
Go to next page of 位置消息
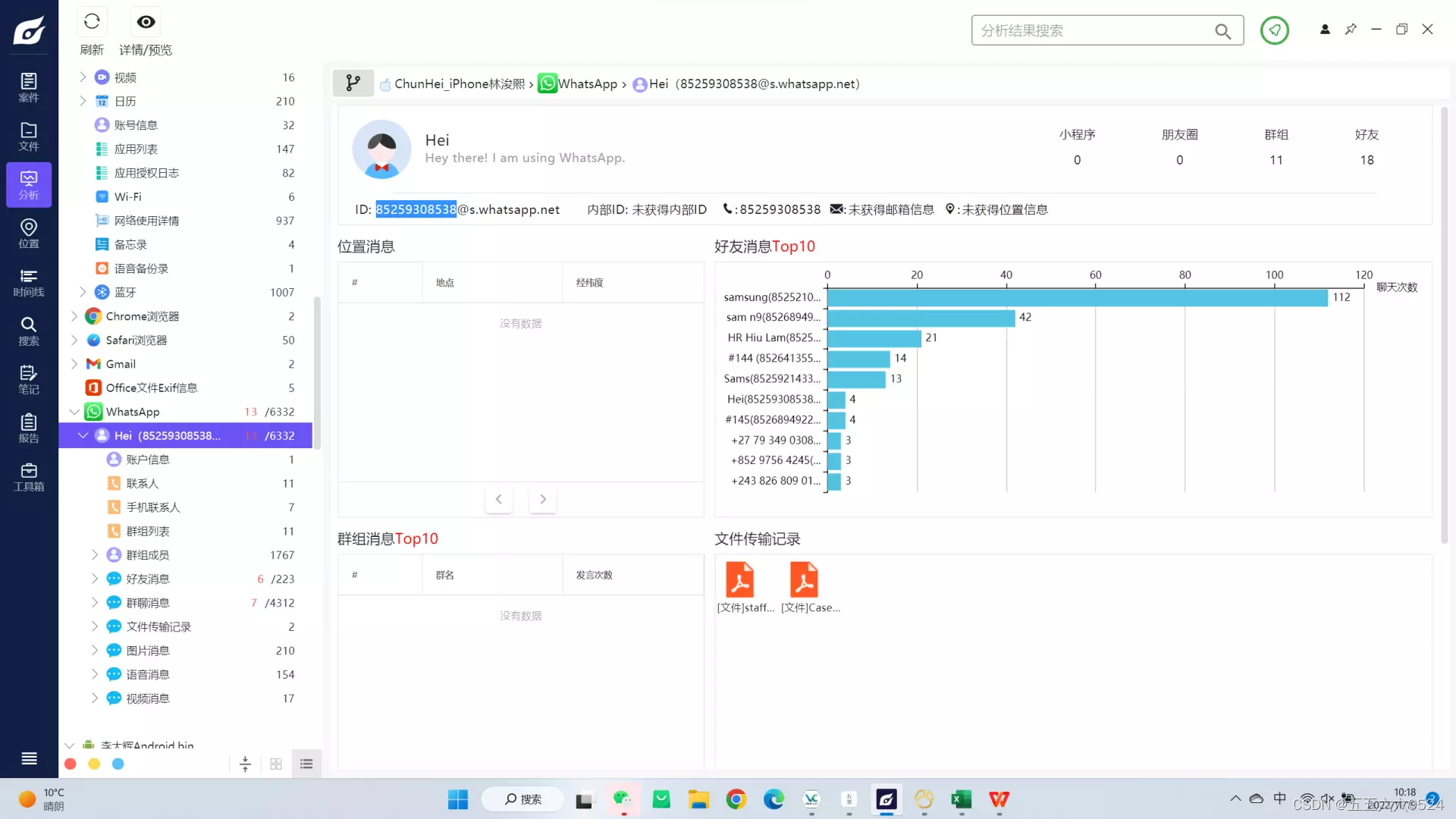[542, 499]
